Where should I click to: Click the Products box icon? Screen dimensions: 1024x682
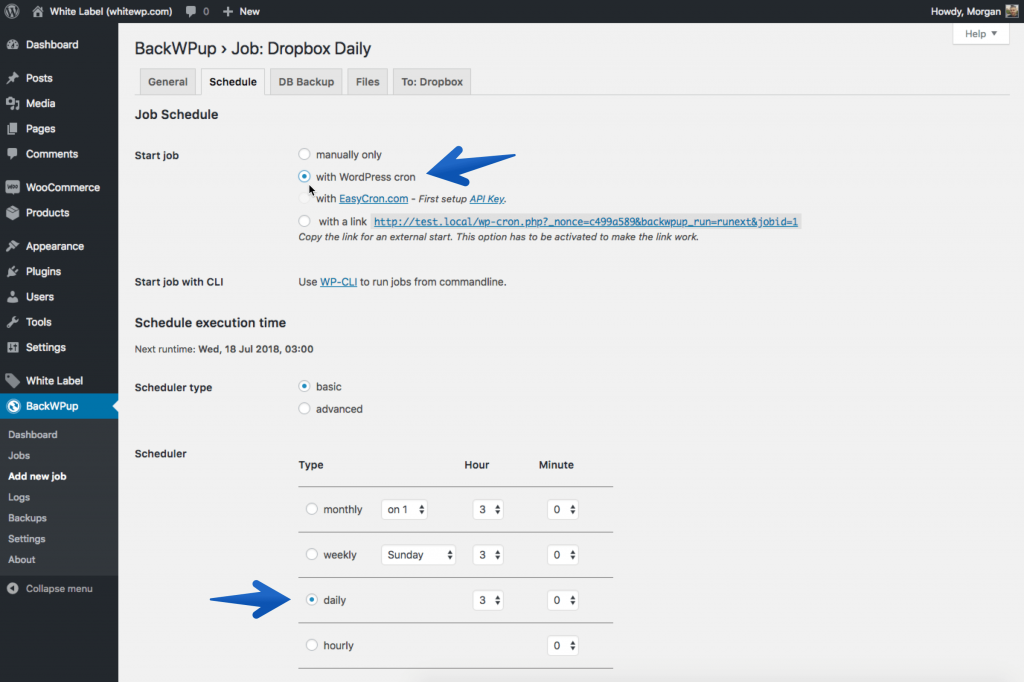click(12, 212)
